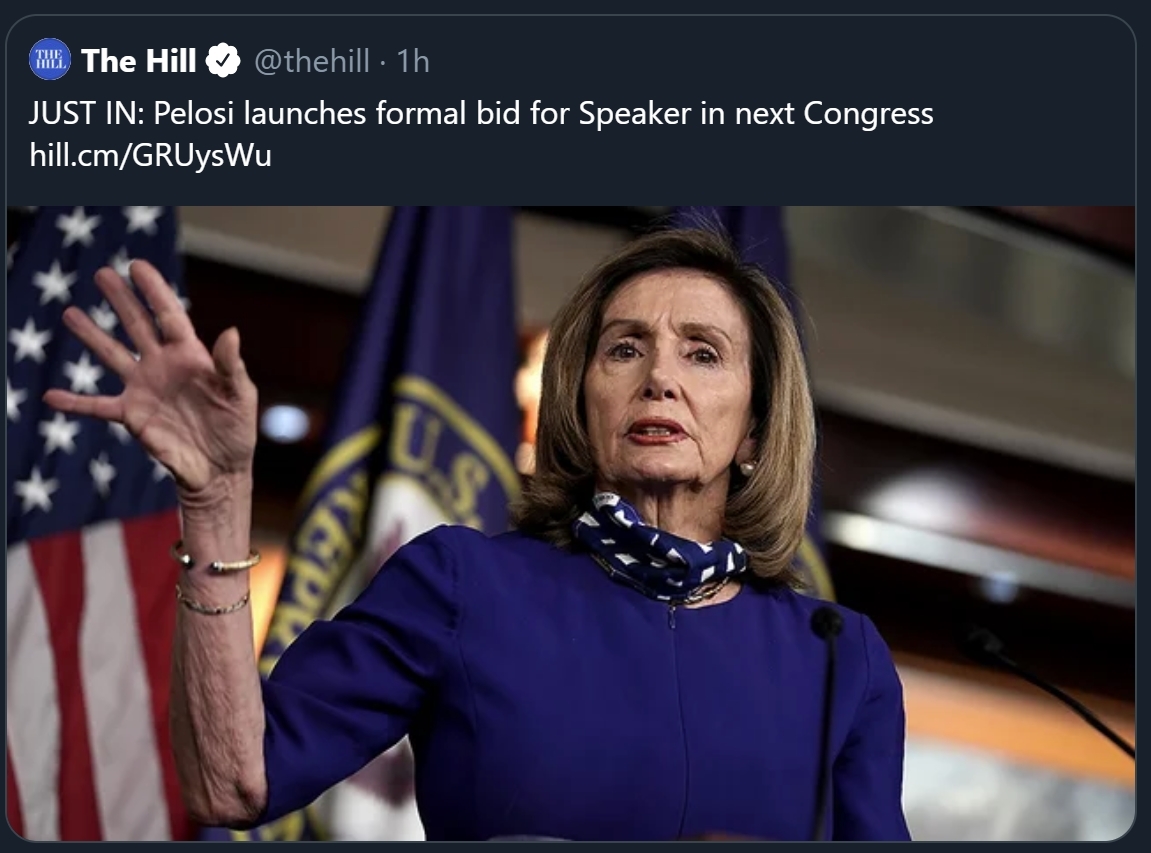Click the 'JUST IN:' text in tweet
Image resolution: width=1151 pixels, height=853 pixels.
(x=87, y=114)
